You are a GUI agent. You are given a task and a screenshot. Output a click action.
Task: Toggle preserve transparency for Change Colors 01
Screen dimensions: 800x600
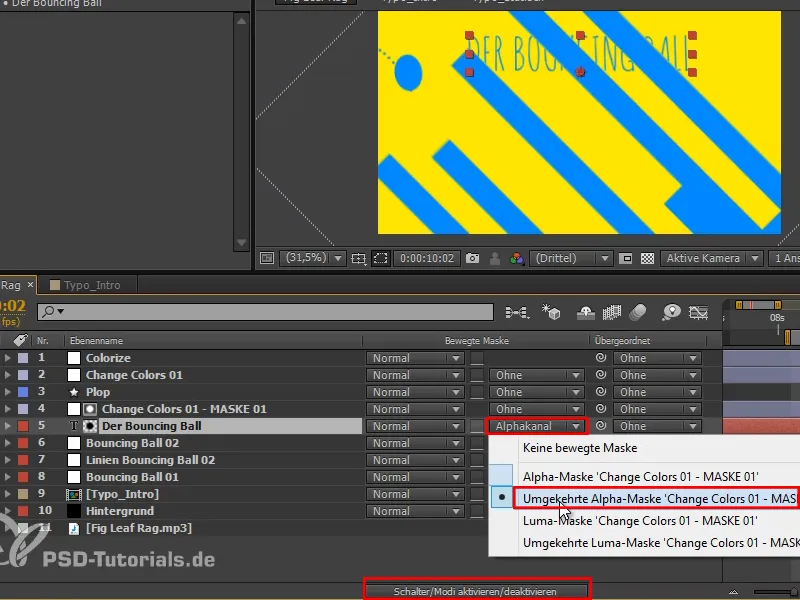477,375
